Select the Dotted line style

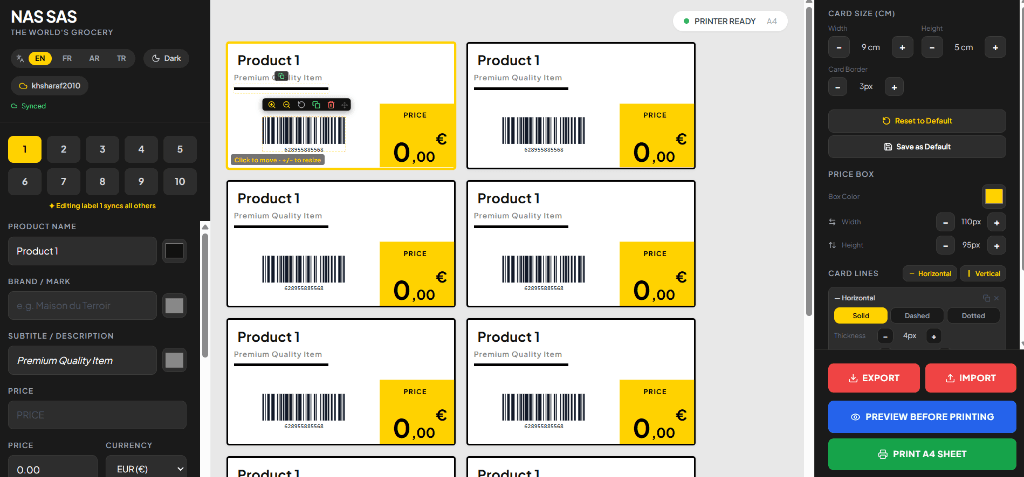coord(974,316)
